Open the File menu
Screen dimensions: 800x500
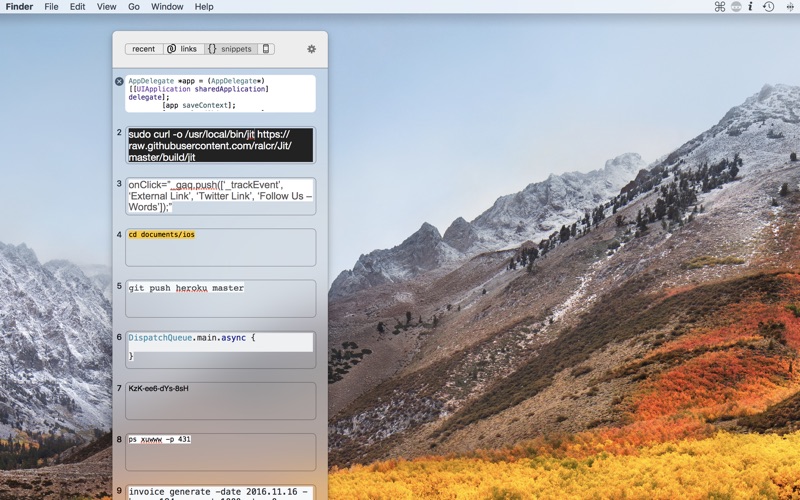(51, 7)
